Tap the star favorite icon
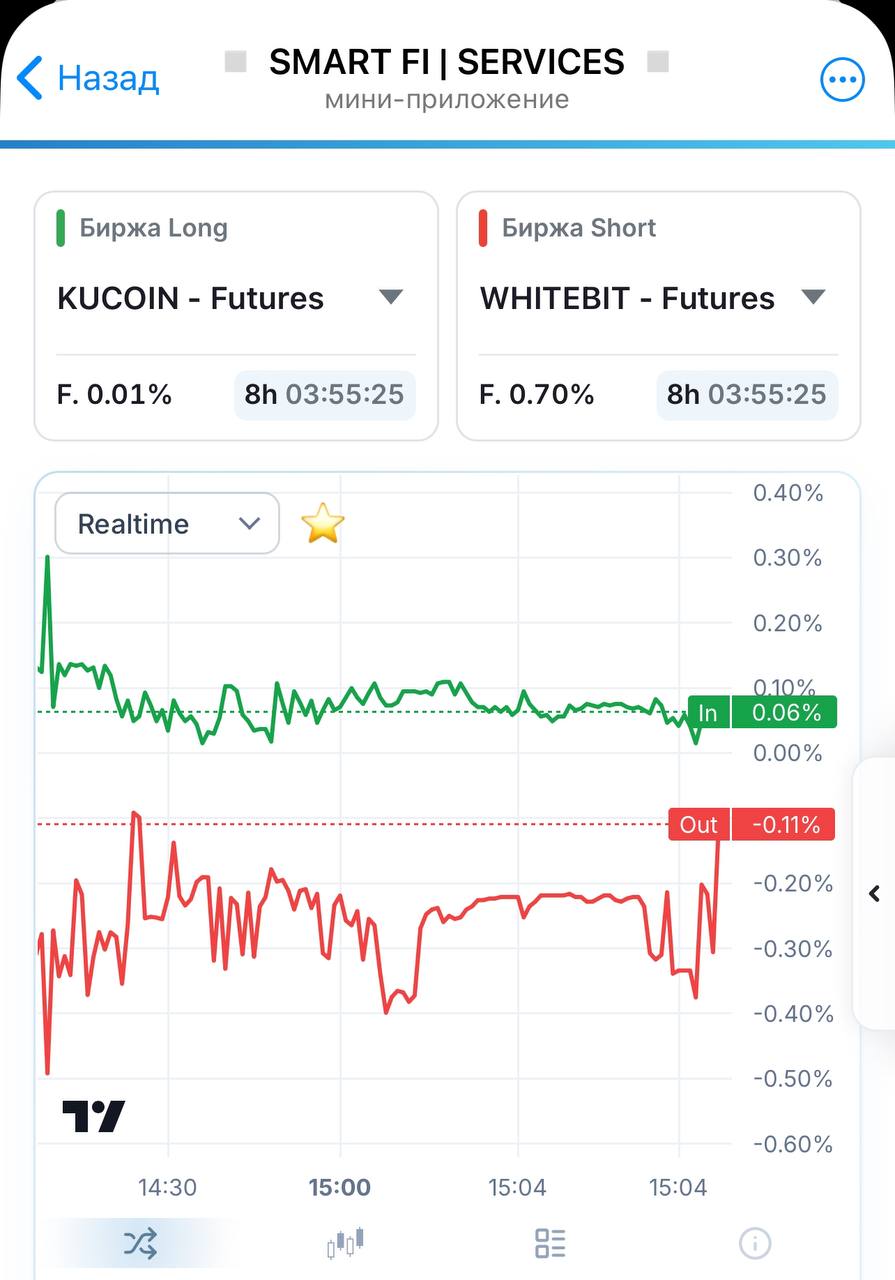This screenshot has height=1280, width=895. click(x=323, y=523)
